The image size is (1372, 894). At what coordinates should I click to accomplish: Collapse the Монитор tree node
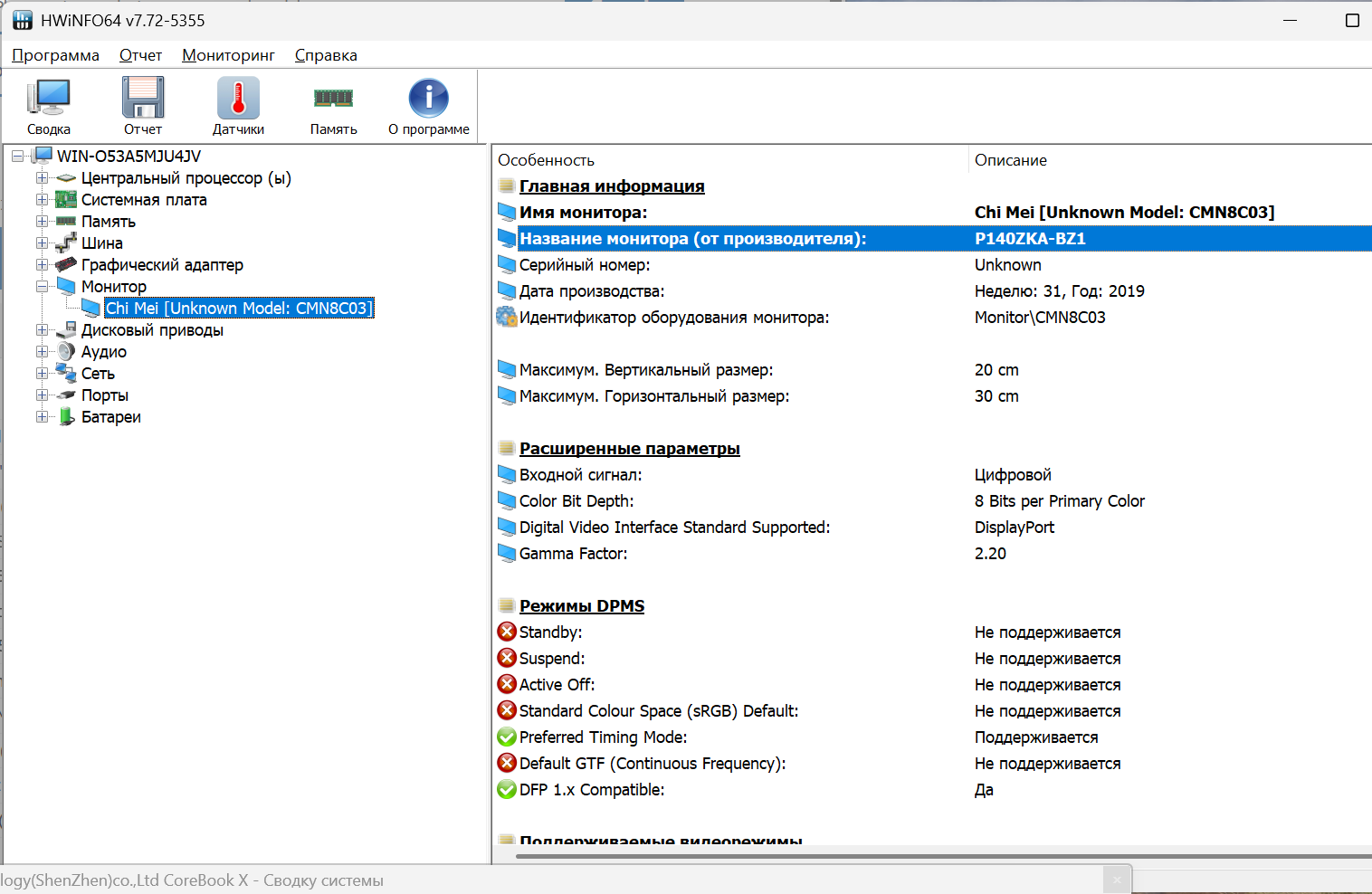[42, 287]
